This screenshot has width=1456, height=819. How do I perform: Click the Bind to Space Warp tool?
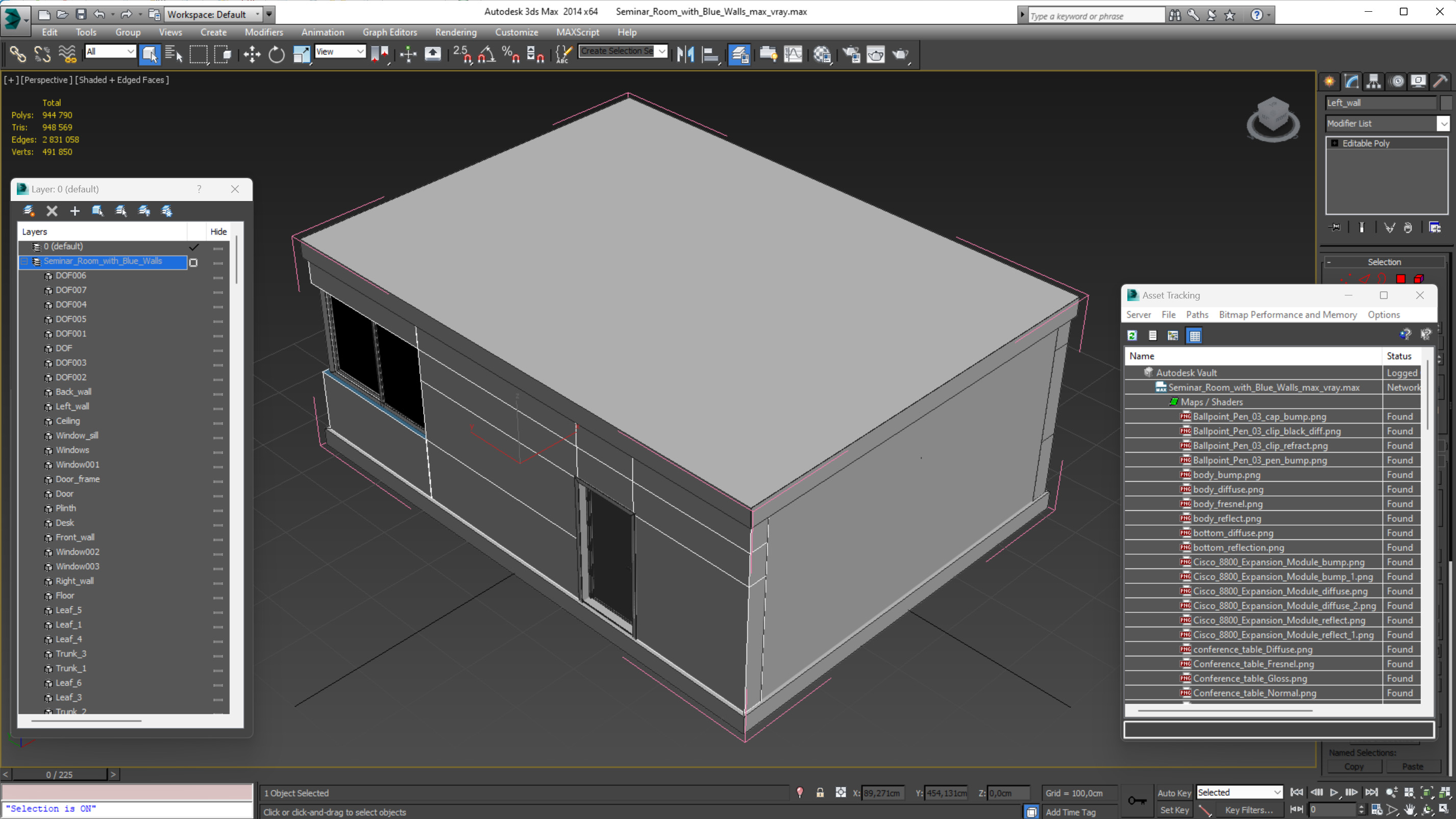tap(67, 54)
